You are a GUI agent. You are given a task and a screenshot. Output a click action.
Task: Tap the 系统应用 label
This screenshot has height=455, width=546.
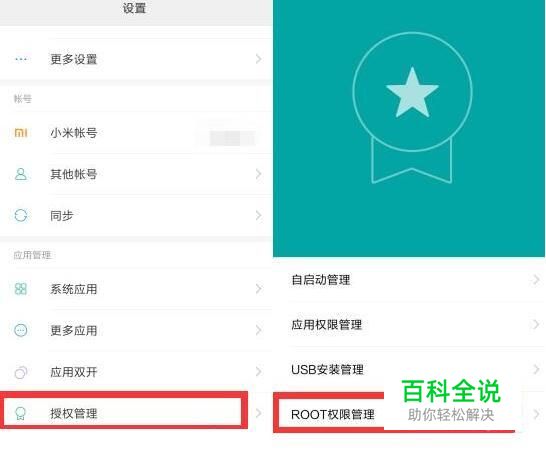tap(73, 289)
